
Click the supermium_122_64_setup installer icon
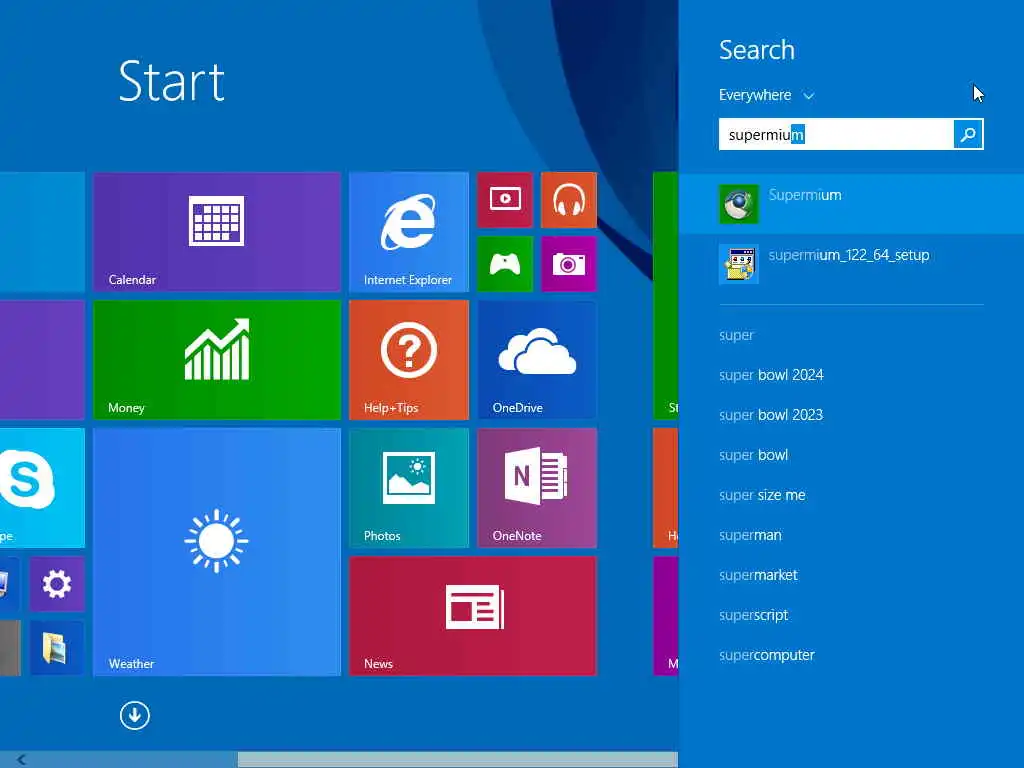click(739, 264)
